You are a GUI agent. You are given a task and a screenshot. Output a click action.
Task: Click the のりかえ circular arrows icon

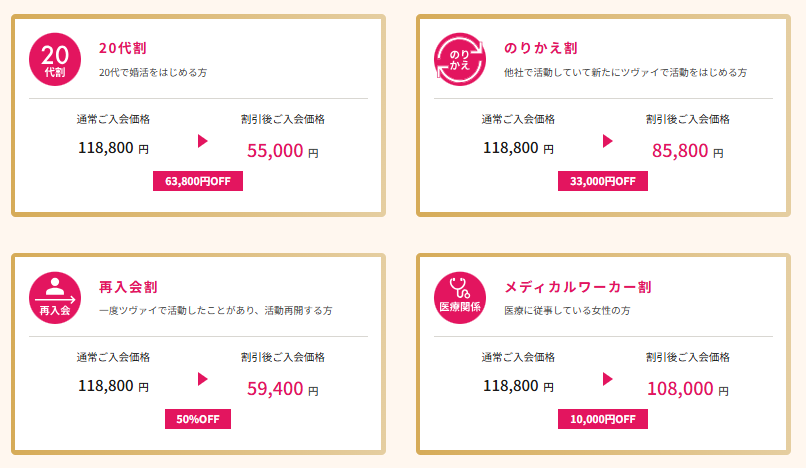pos(460,59)
